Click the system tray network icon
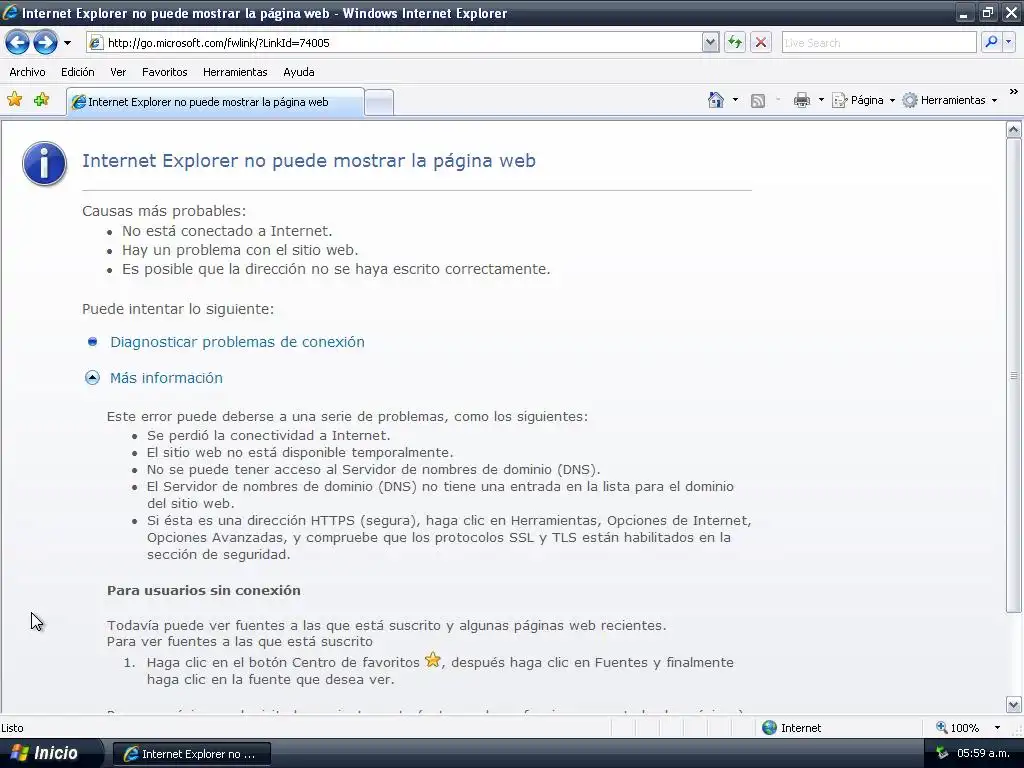 point(941,753)
